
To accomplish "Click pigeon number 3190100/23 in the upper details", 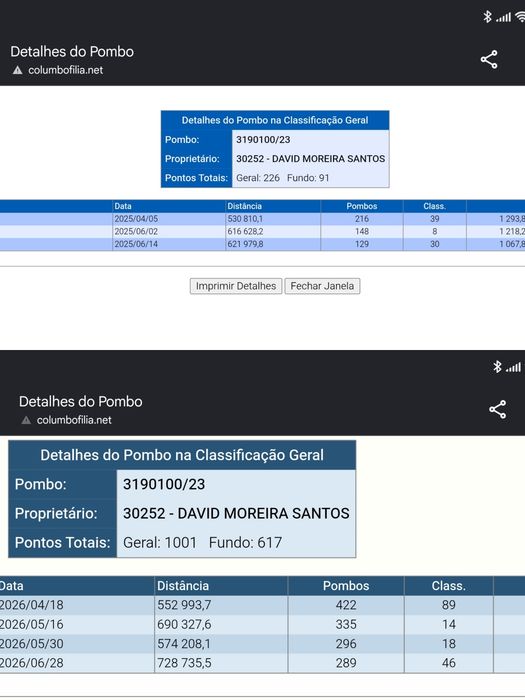I will [x=263, y=140].
